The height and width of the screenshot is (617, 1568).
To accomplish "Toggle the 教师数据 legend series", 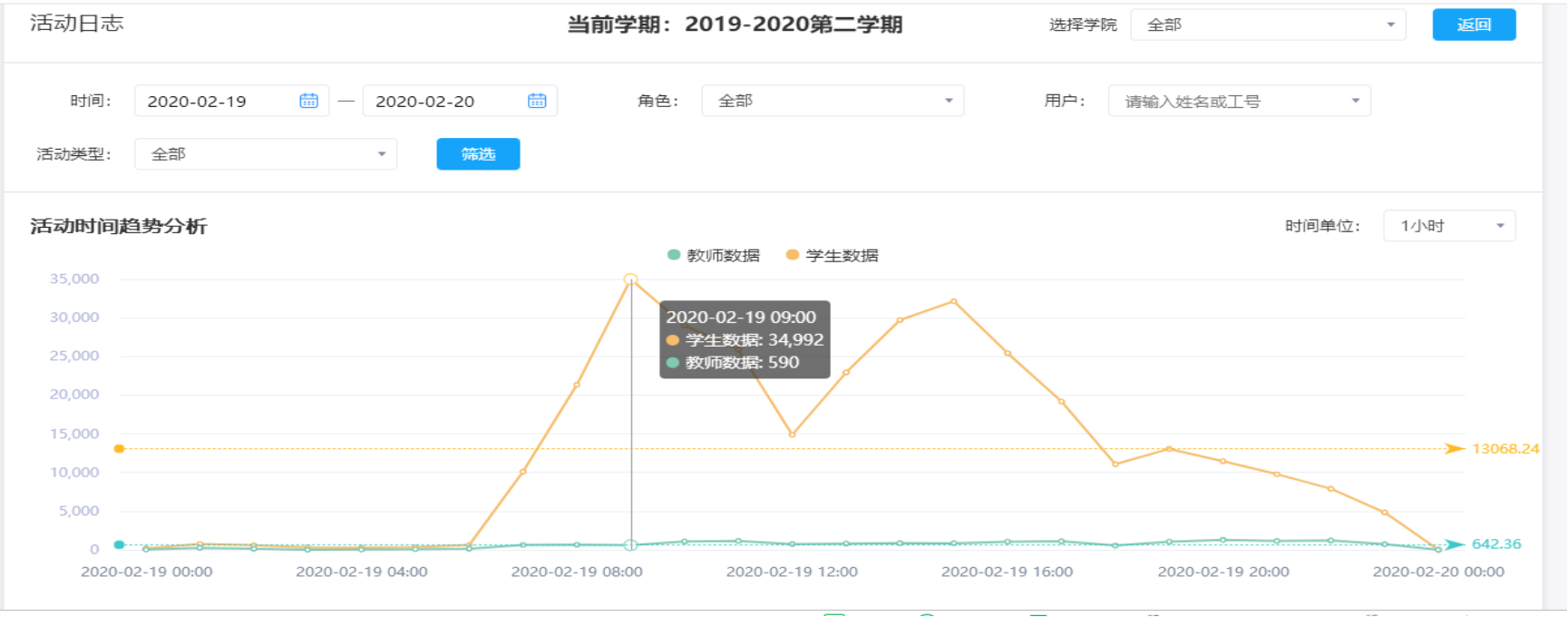I will (714, 255).
